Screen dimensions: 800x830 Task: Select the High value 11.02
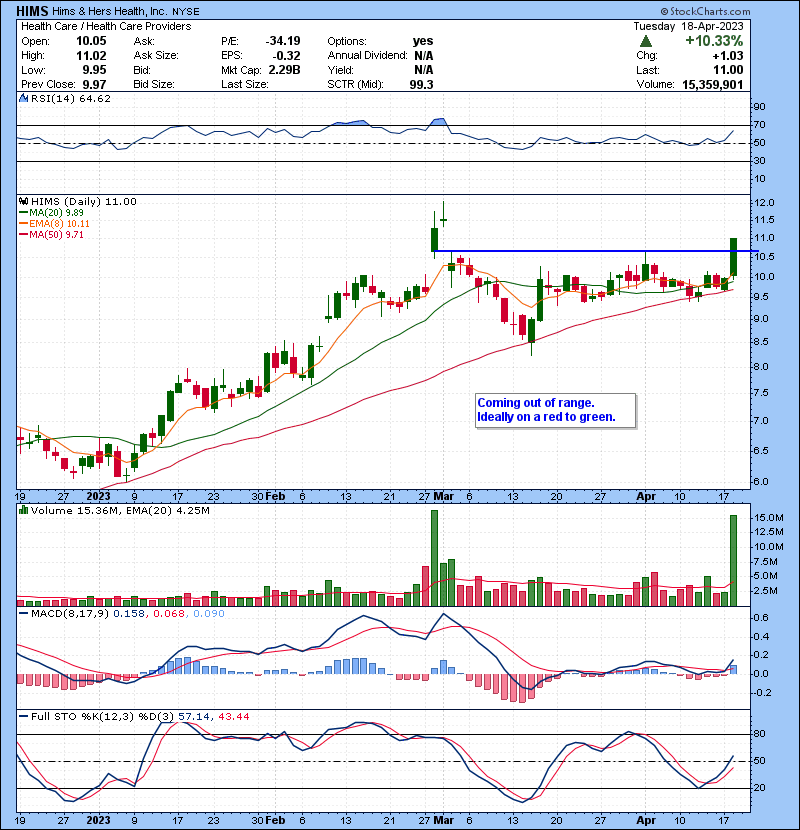tap(91, 56)
